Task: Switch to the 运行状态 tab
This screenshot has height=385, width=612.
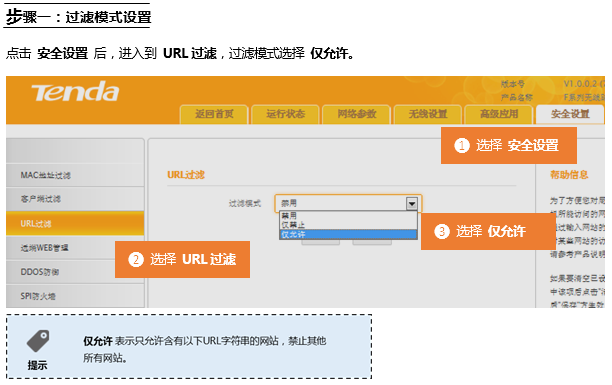Action: pos(285,114)
